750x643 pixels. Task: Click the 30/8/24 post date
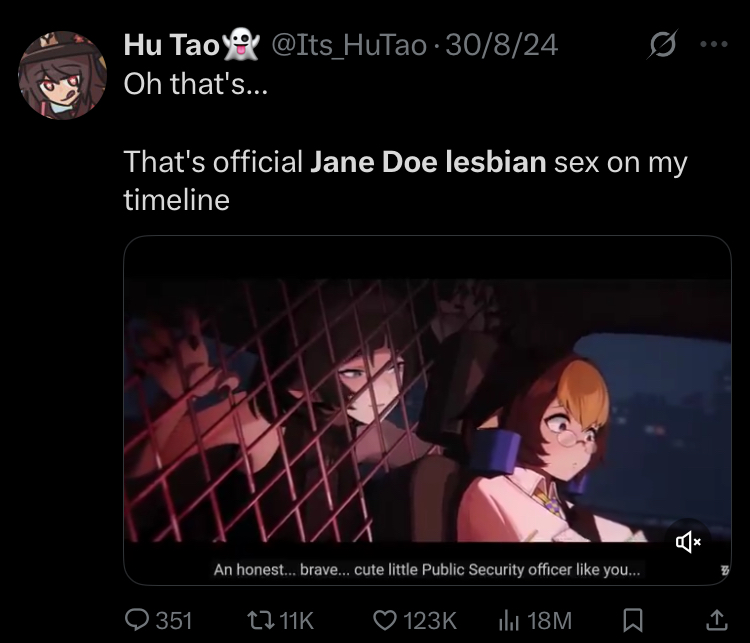502,45
